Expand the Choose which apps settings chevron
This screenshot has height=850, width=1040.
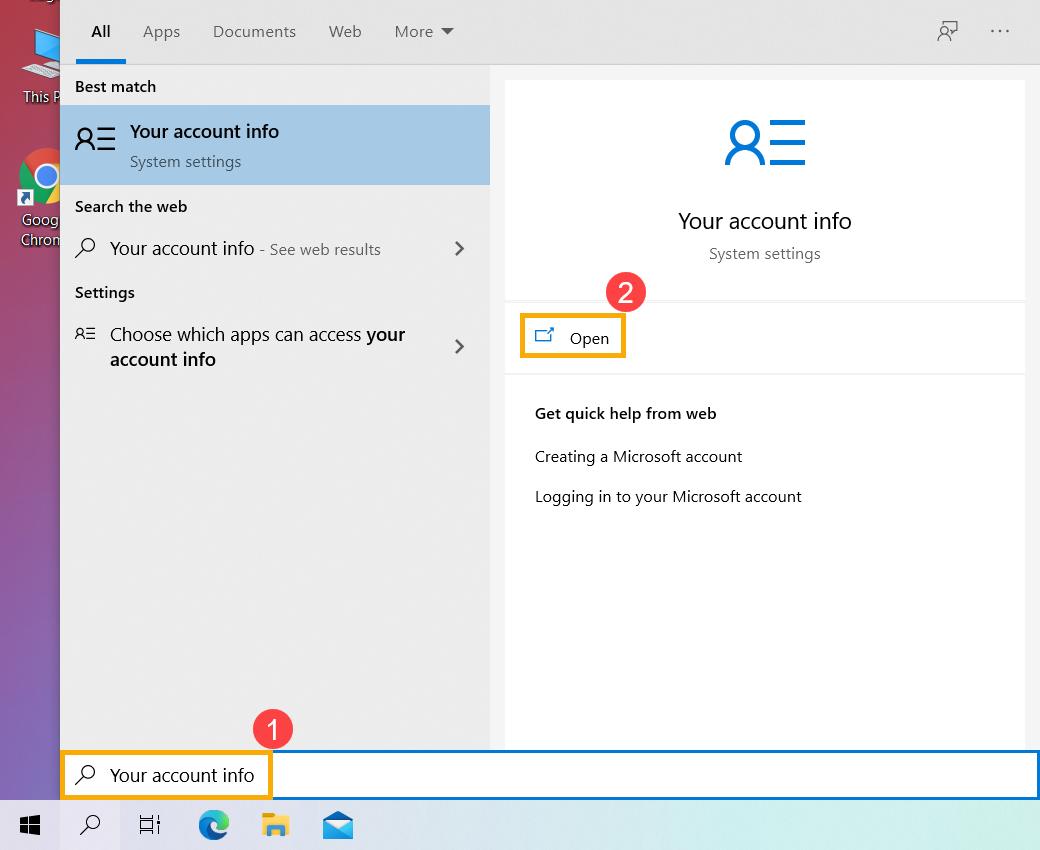(459, 346)
